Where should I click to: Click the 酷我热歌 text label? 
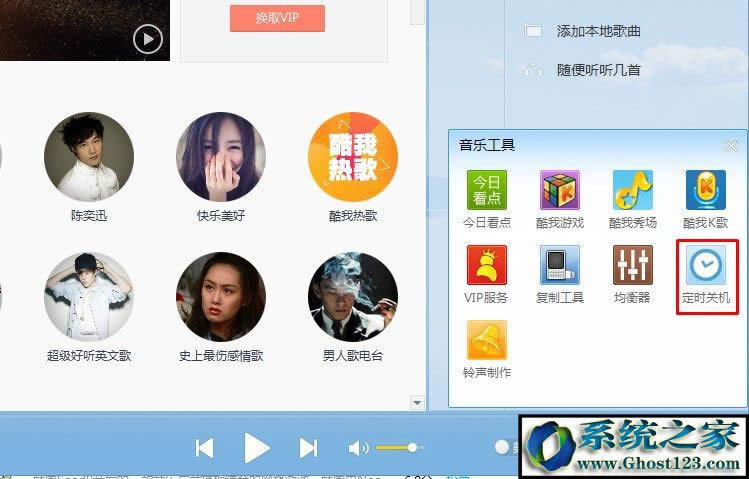pos(353,216)
